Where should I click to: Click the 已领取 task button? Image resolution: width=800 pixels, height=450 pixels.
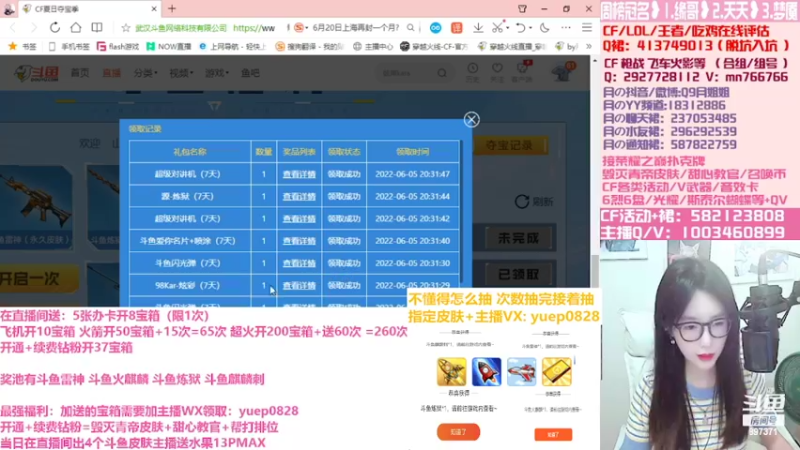point(518,274)
